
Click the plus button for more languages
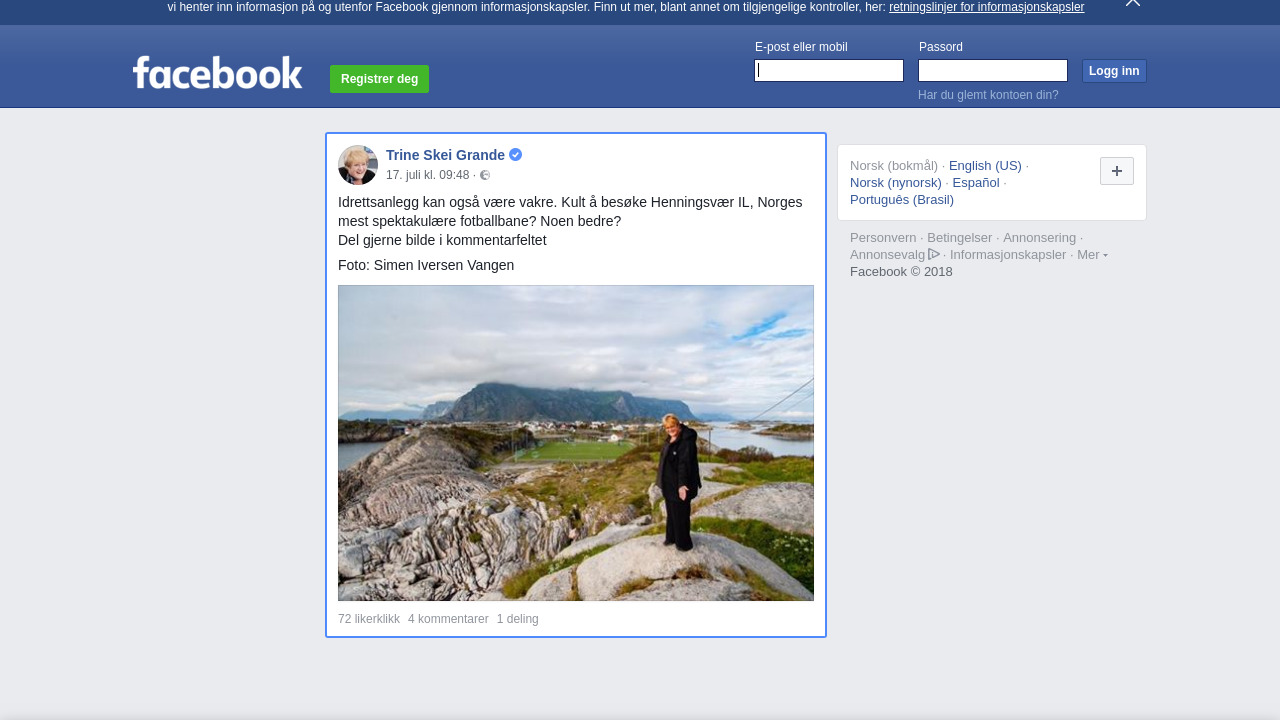point(1117,171)
